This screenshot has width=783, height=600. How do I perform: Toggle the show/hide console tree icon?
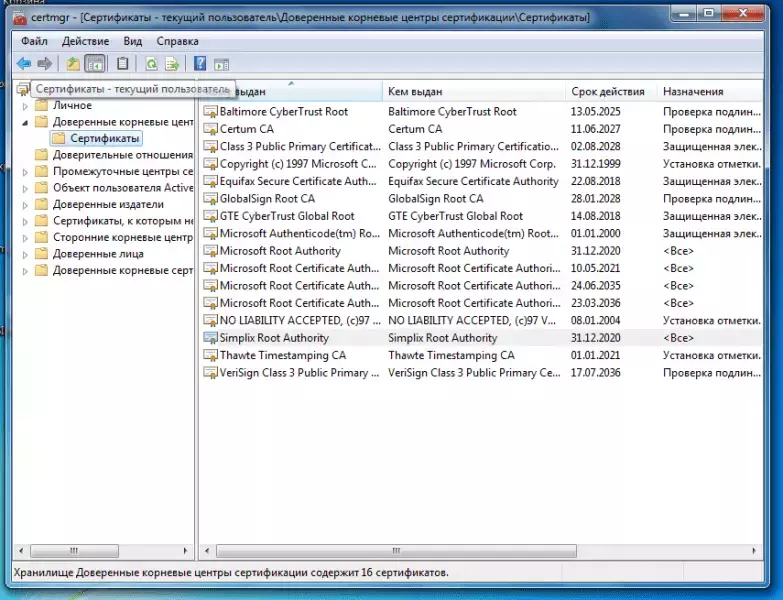[x=95, y=63]
